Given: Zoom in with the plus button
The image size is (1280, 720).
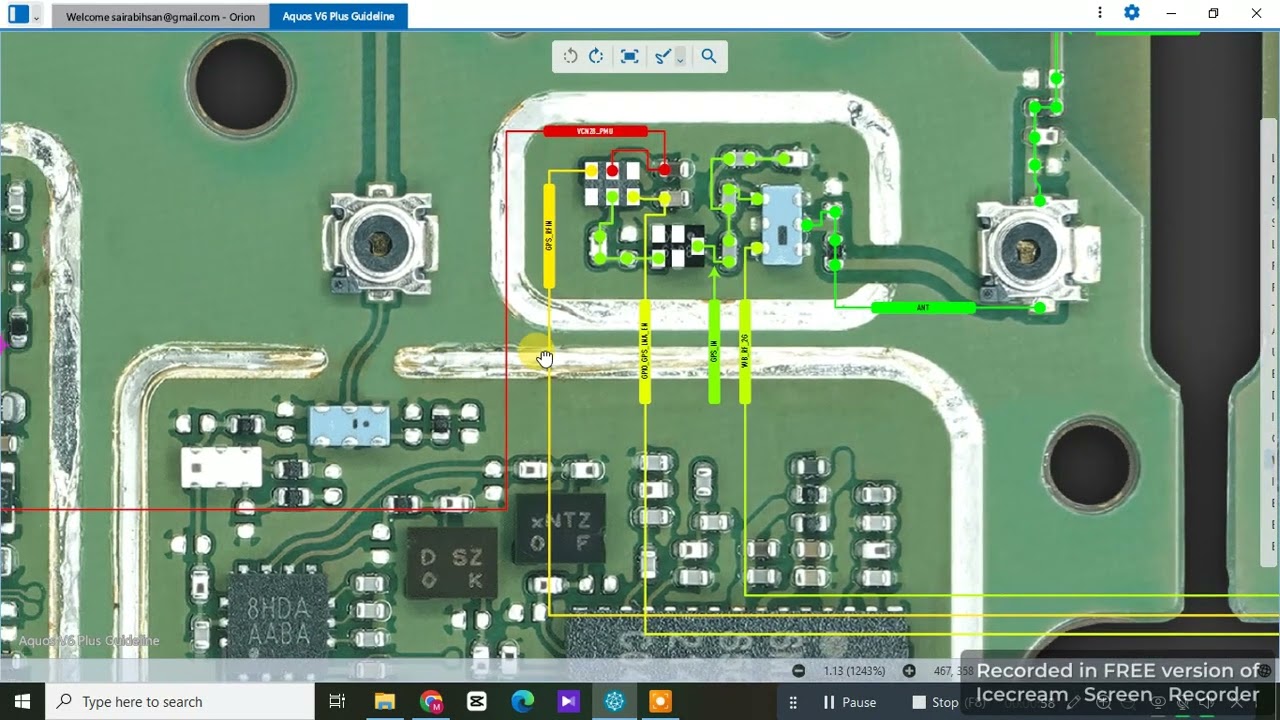Looking at the screenshot, I should pyautogui.click(x=909, y=671).
